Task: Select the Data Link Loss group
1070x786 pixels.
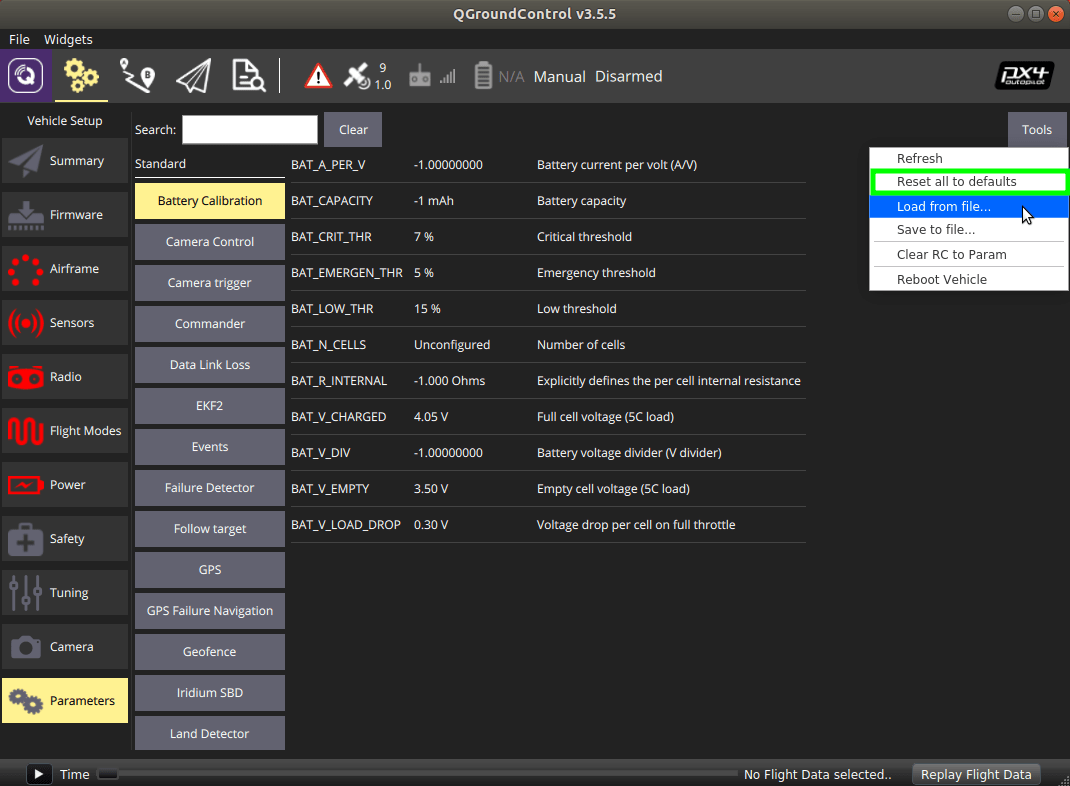Action: click(x=209, y=365)
